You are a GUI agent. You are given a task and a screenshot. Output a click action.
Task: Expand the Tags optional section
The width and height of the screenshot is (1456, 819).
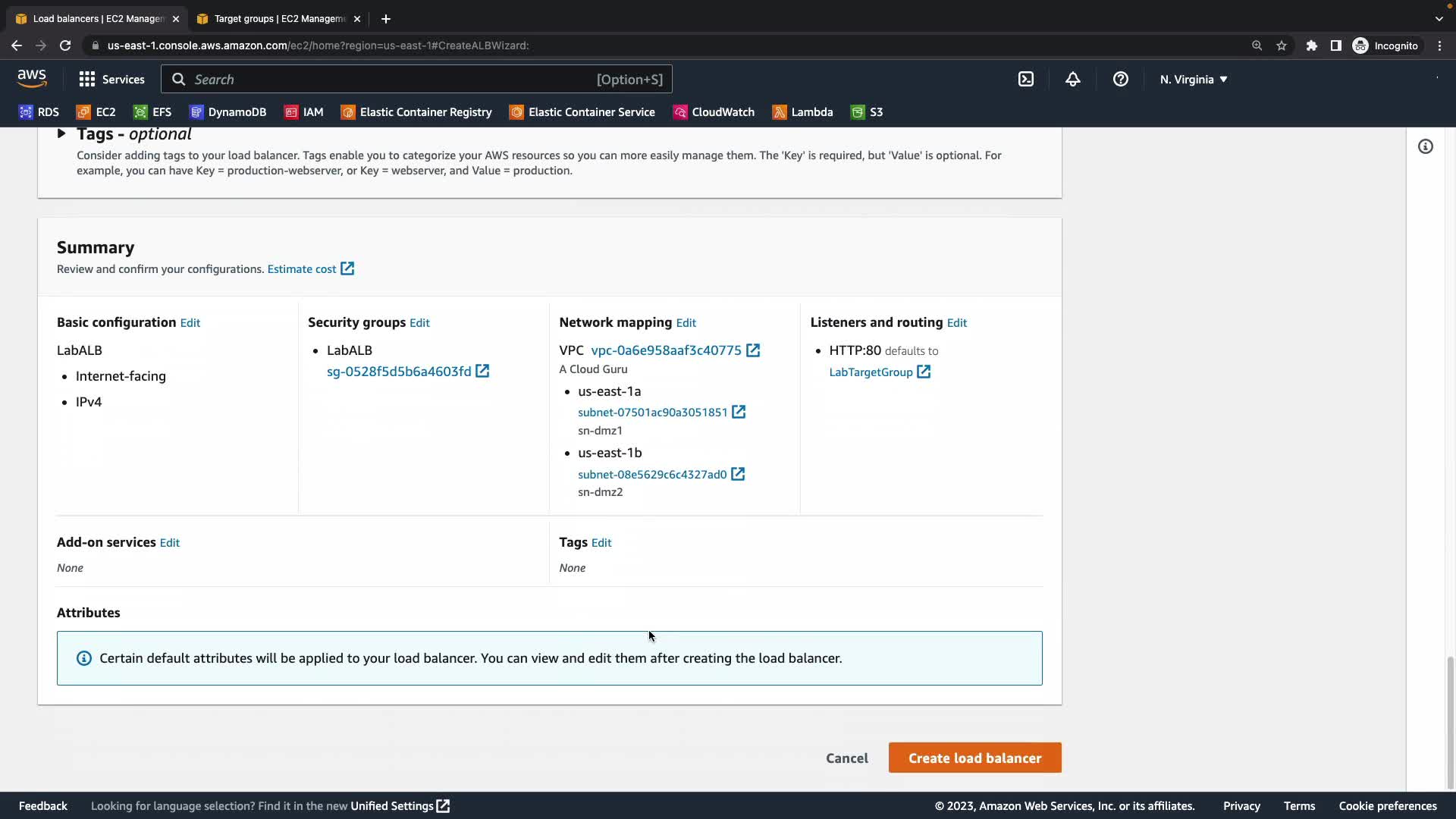(61, 134)
